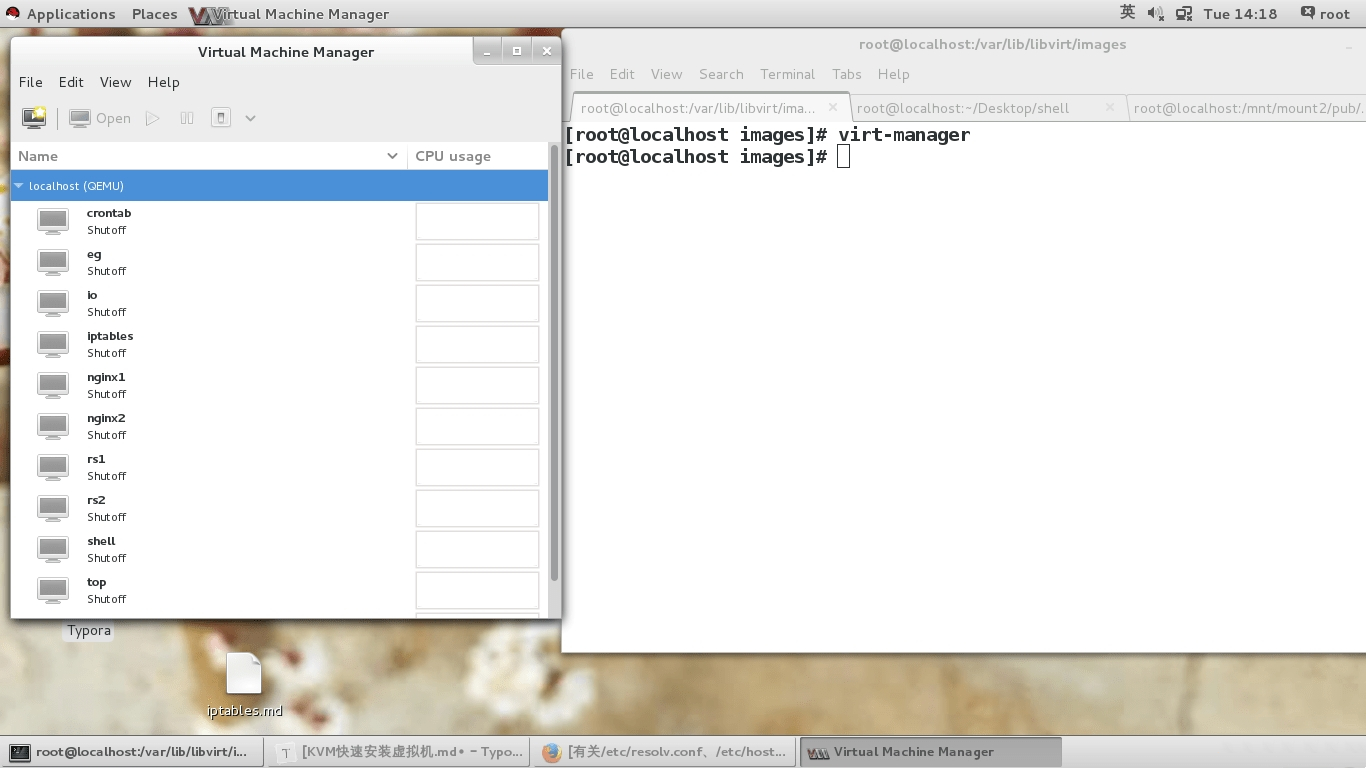
Task: Click the Open toolbar button
Action: 100,118
